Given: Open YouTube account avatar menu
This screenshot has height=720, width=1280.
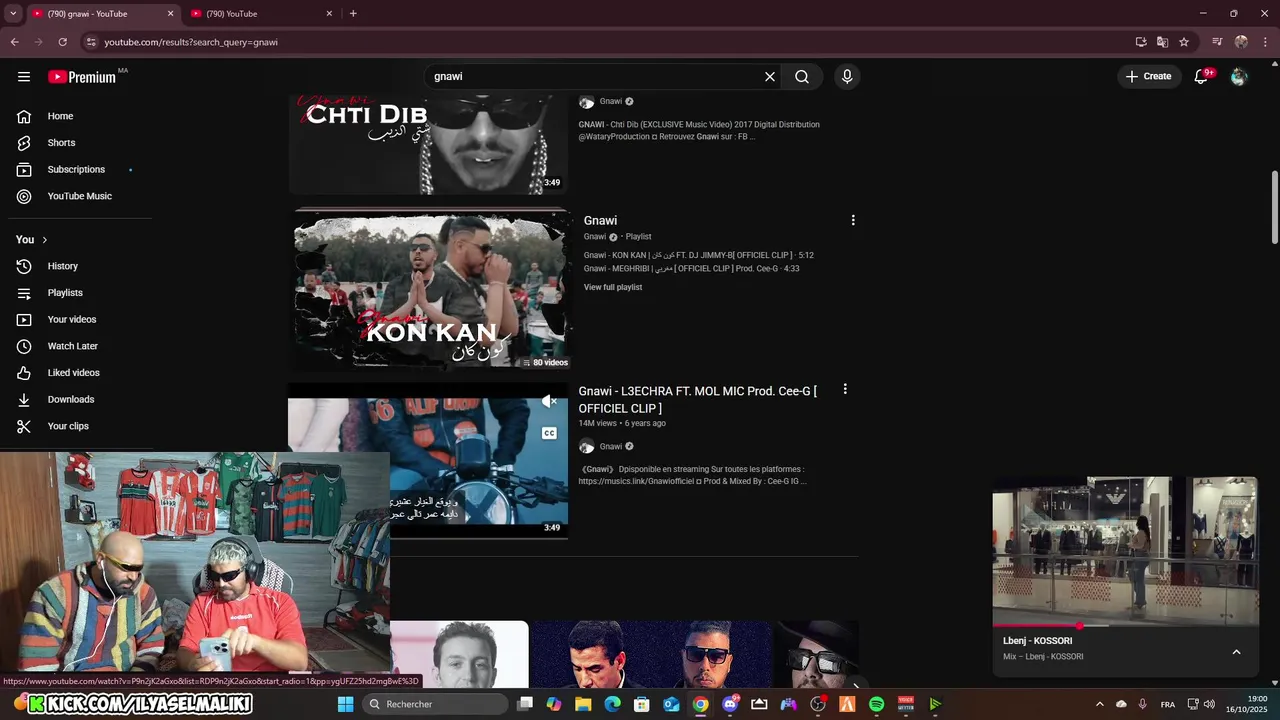Looking at the screenshot, I should coord(1239,77).
